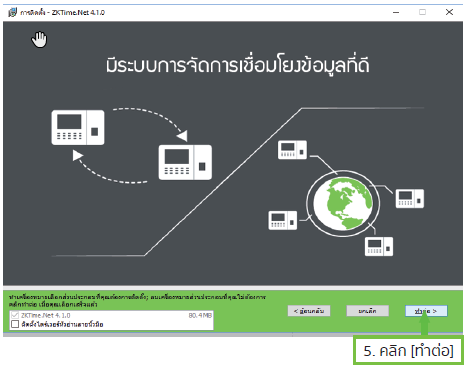Image resolution: width=471 pixels, height=370 pixels.
Task: Click the small device icon left of the globe
Action: pyautogui.click(x=283, y=220)
